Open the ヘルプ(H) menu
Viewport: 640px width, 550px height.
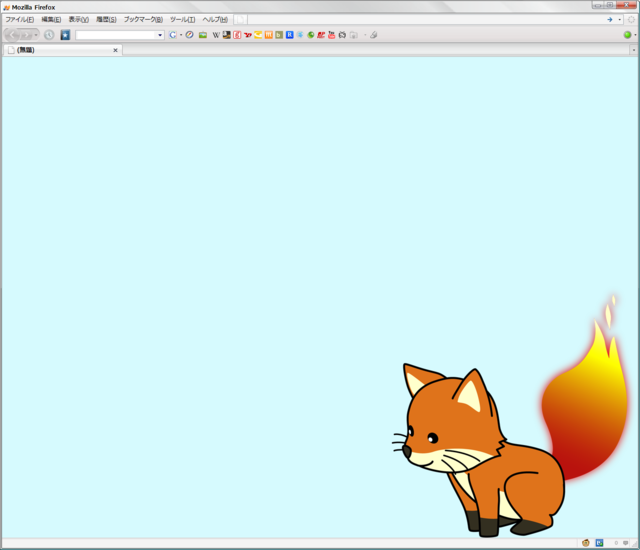point(215,20)
